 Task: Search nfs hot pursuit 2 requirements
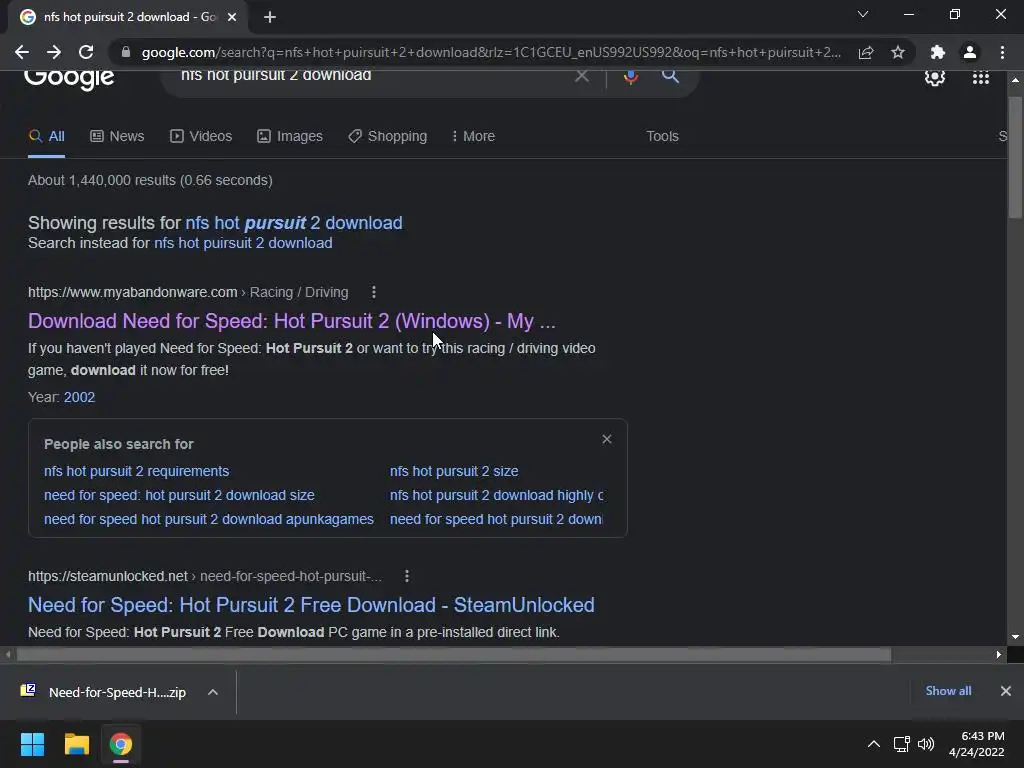pos(136,471)
